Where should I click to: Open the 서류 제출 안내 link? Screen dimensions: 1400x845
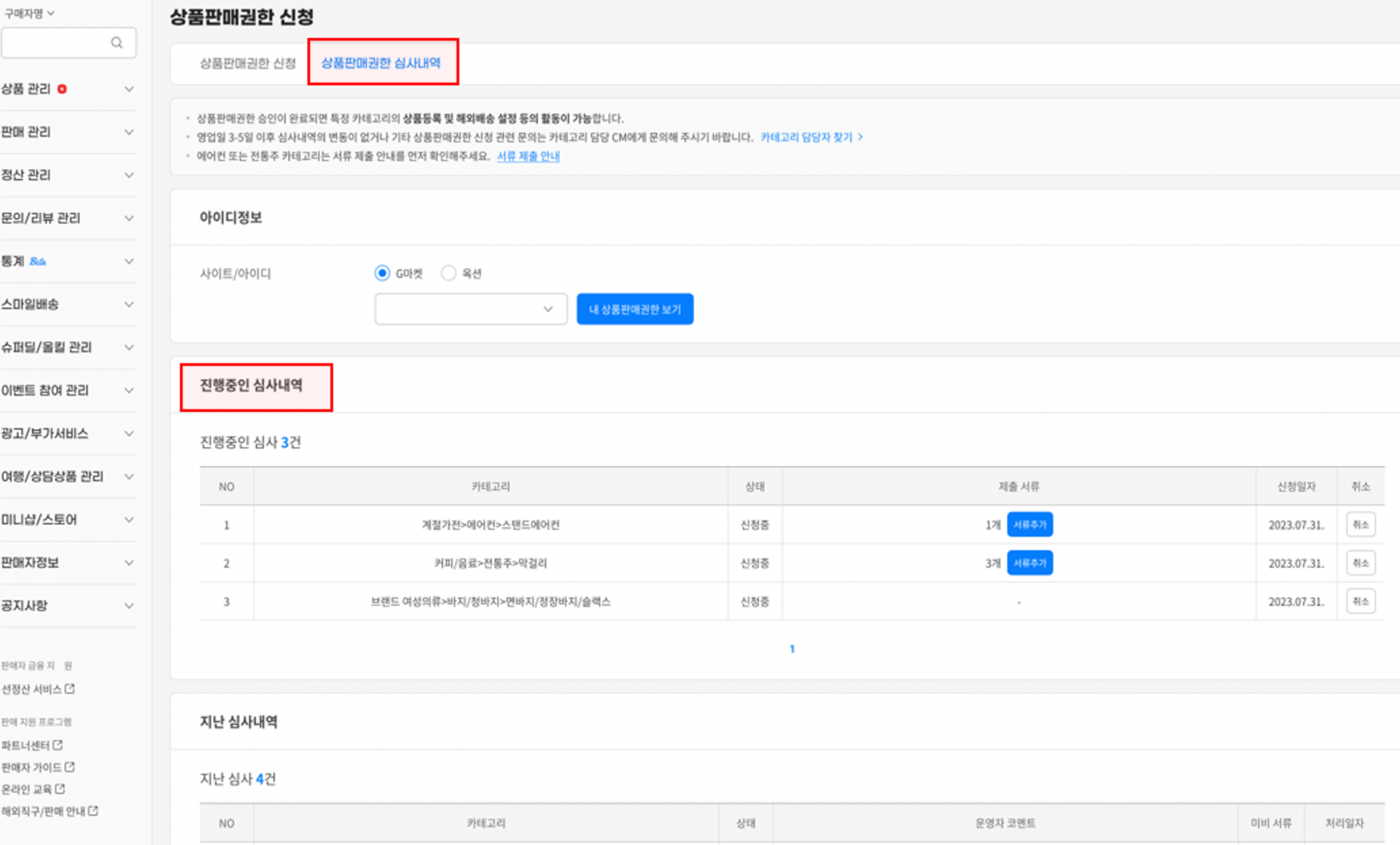pyautogui.click(x=528, y=156)
